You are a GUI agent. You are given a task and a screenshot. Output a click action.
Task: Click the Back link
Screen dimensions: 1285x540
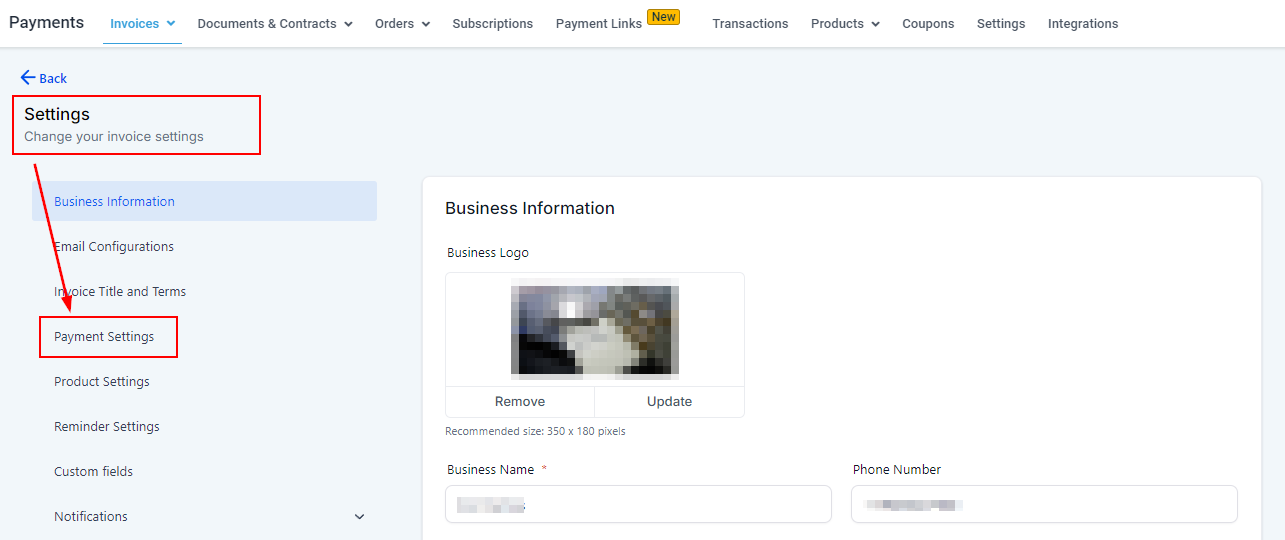tap(44, 78)
